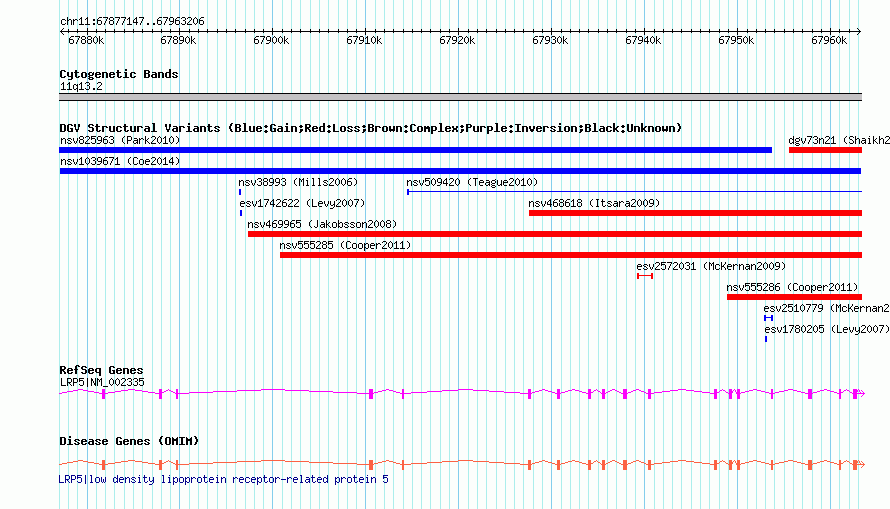Click the dgv73n21 red loss bar
Viewport: 890px width, 509px height.
[825, 150]
